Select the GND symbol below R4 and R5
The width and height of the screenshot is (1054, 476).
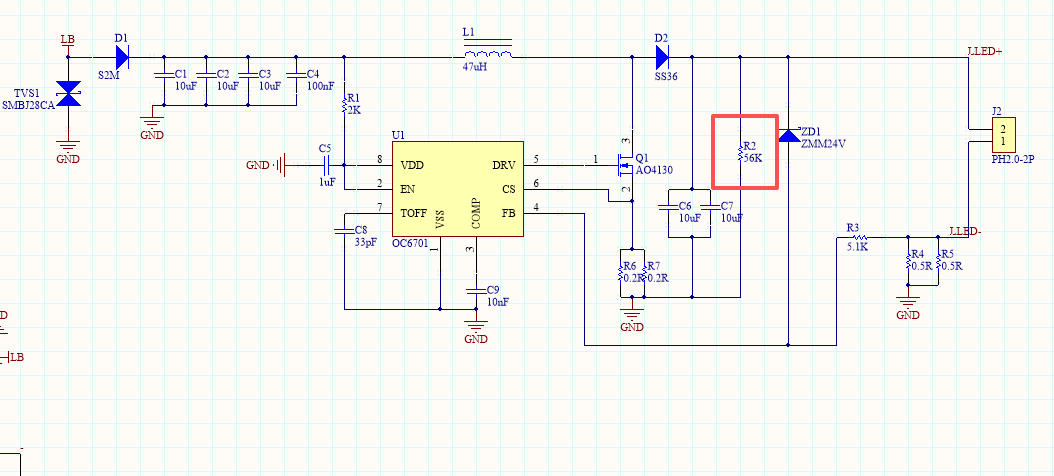[x=907, y=308]
